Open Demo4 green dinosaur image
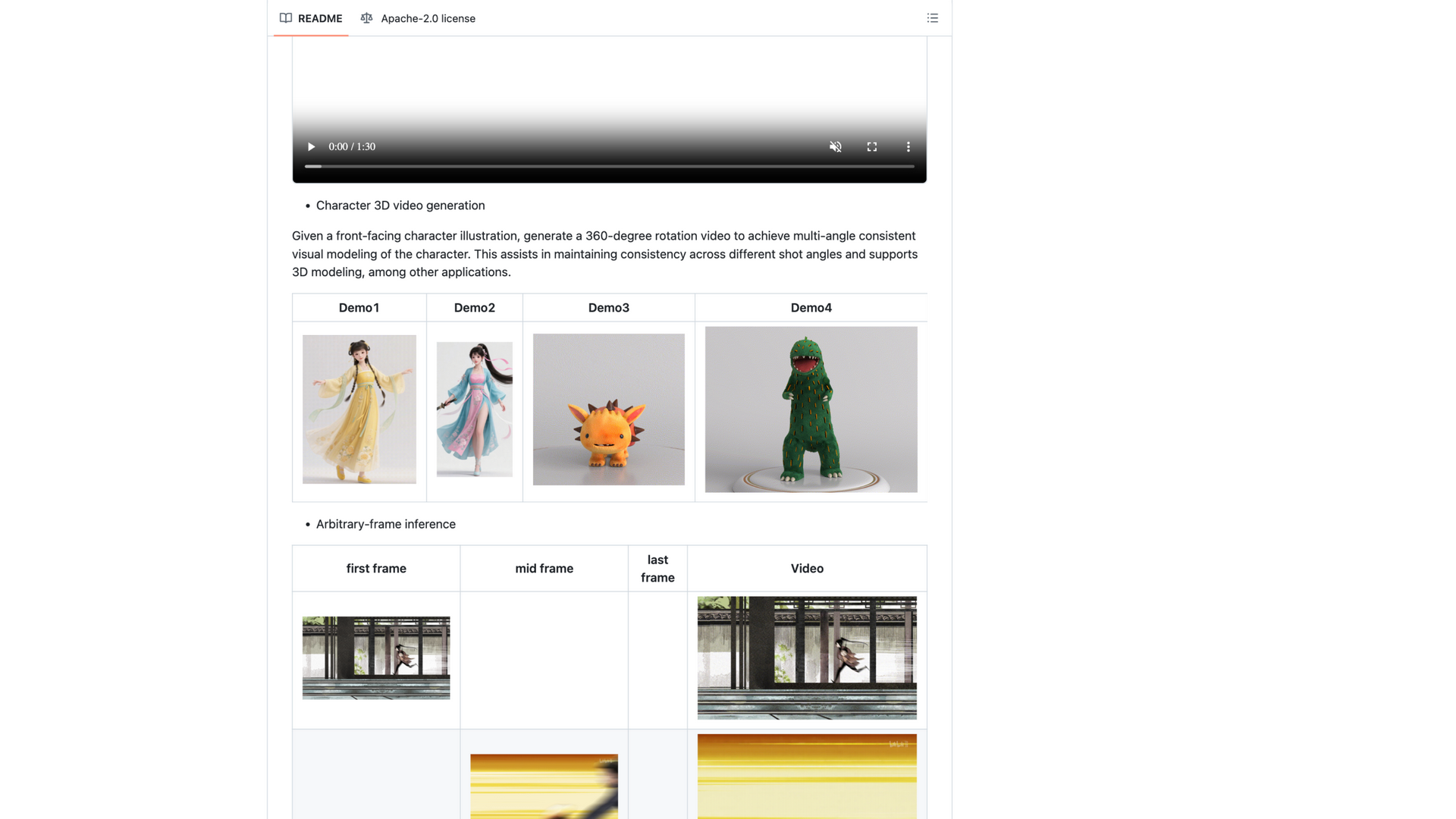This screenshot has width=1456, height=819. [811, 409]
